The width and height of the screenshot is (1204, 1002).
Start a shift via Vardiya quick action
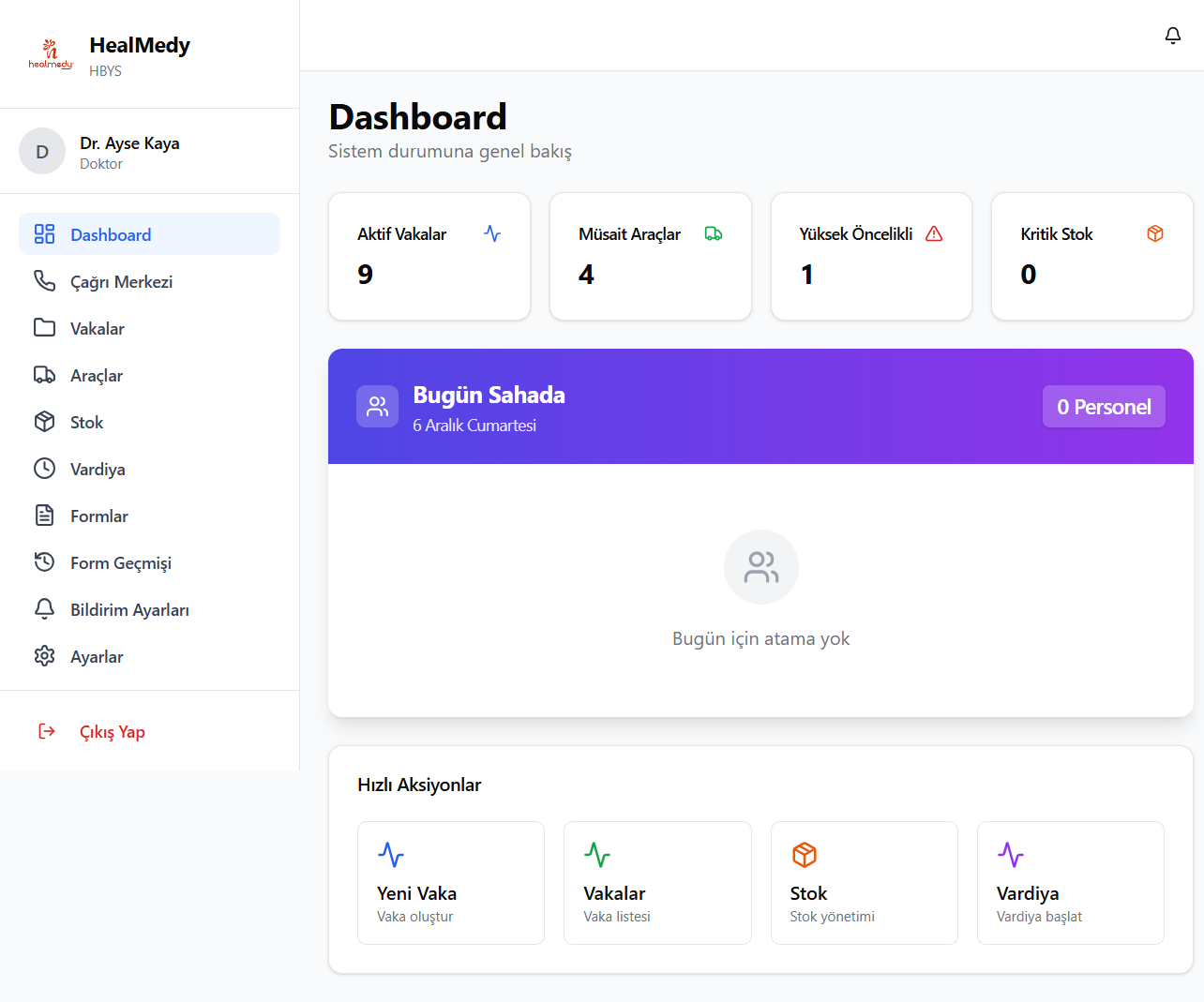[x=1070, y=882]
